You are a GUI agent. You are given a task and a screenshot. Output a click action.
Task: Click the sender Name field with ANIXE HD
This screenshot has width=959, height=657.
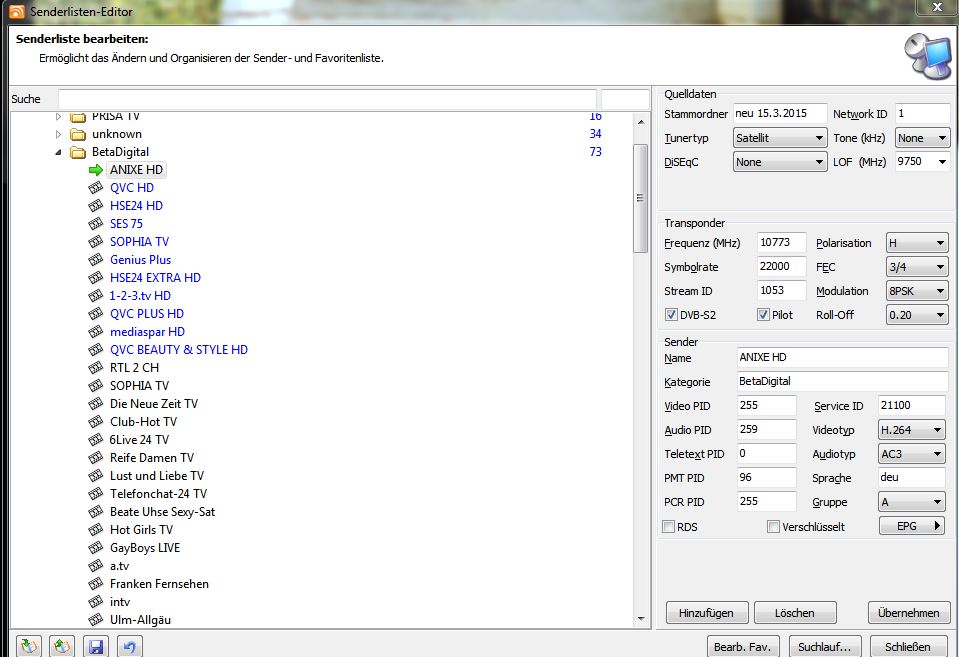[843, 357]
